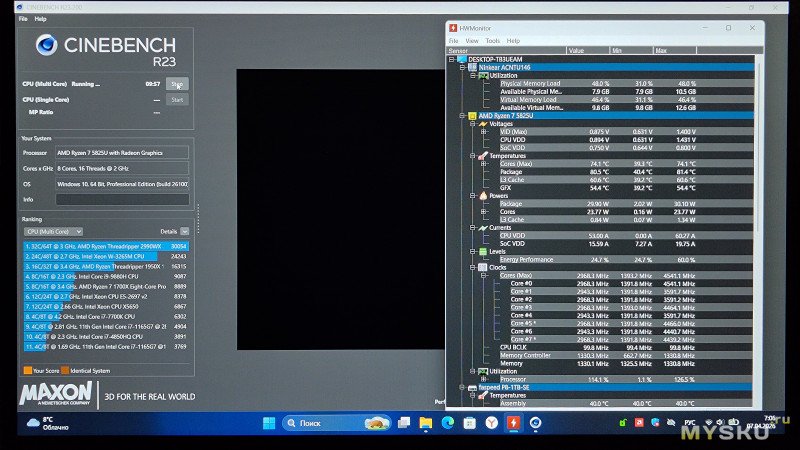Open Microsoft Edge from the taskbar

[x=447, y=423]
